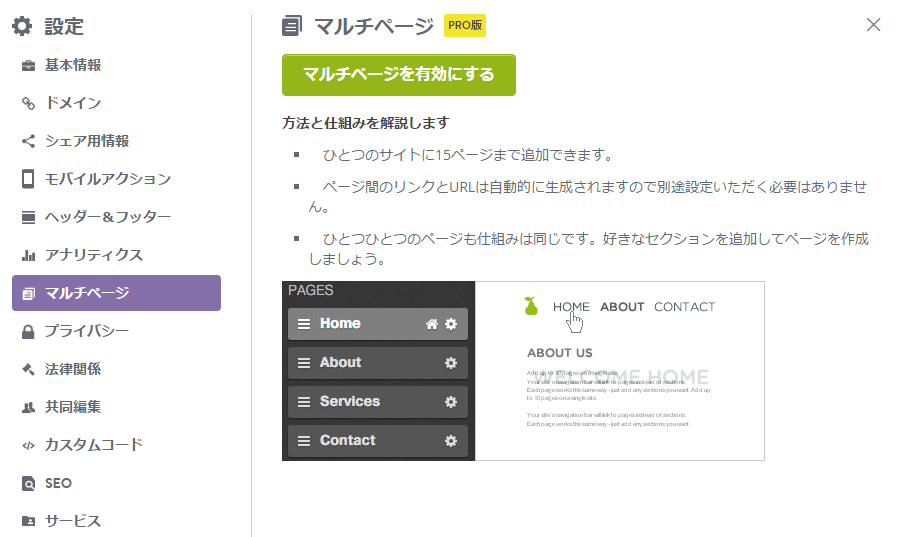Click the gavel icon beside 法律関係
The image size is (904, 537).
28,369
